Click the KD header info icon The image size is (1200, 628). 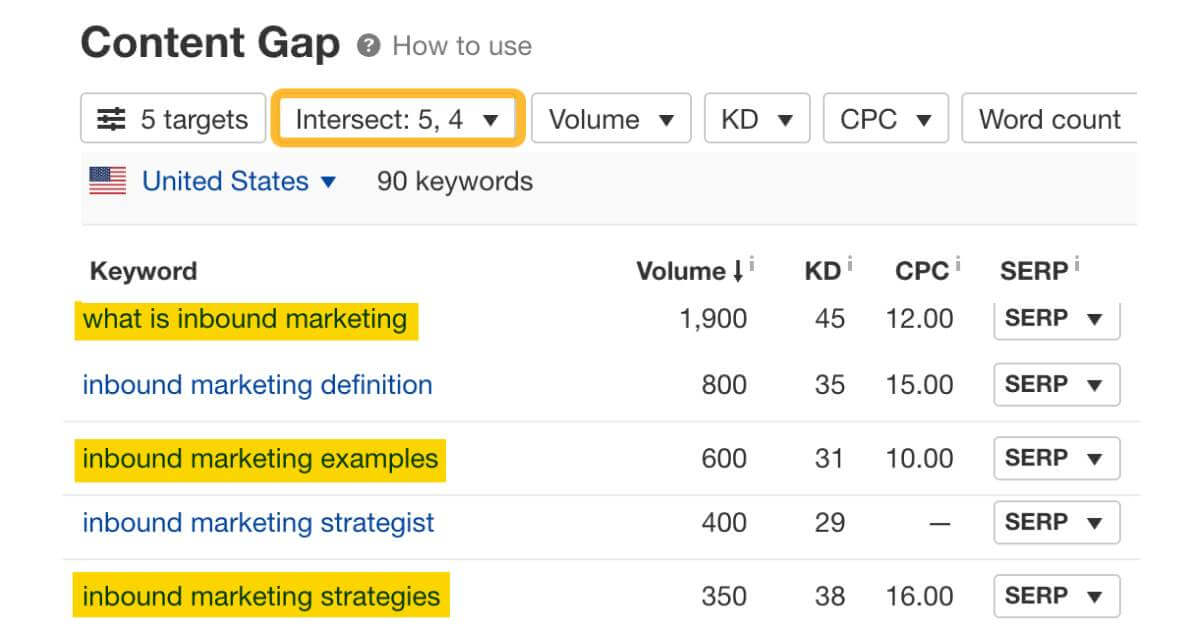click(x=849, y=265)
